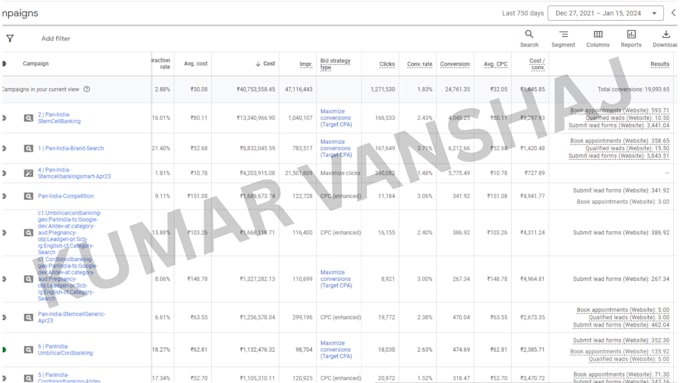The image size is (680, 383).
Task: Sort by the Interaction rate column header
Action: point(161,64)
